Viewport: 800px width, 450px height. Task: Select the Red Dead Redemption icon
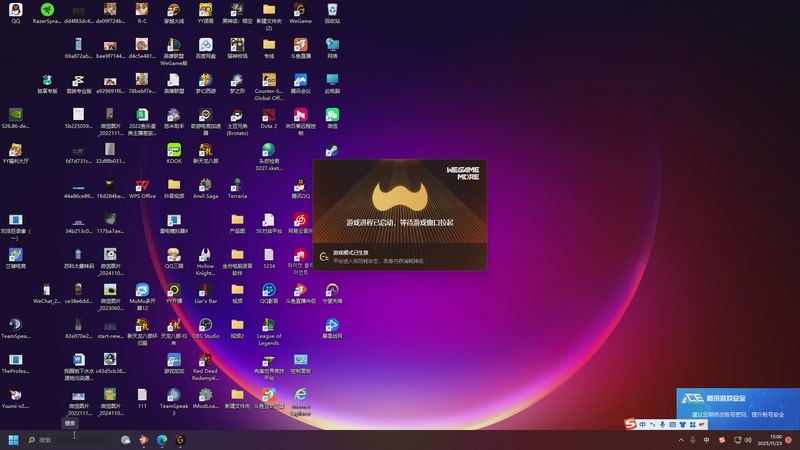click(206, 367)
